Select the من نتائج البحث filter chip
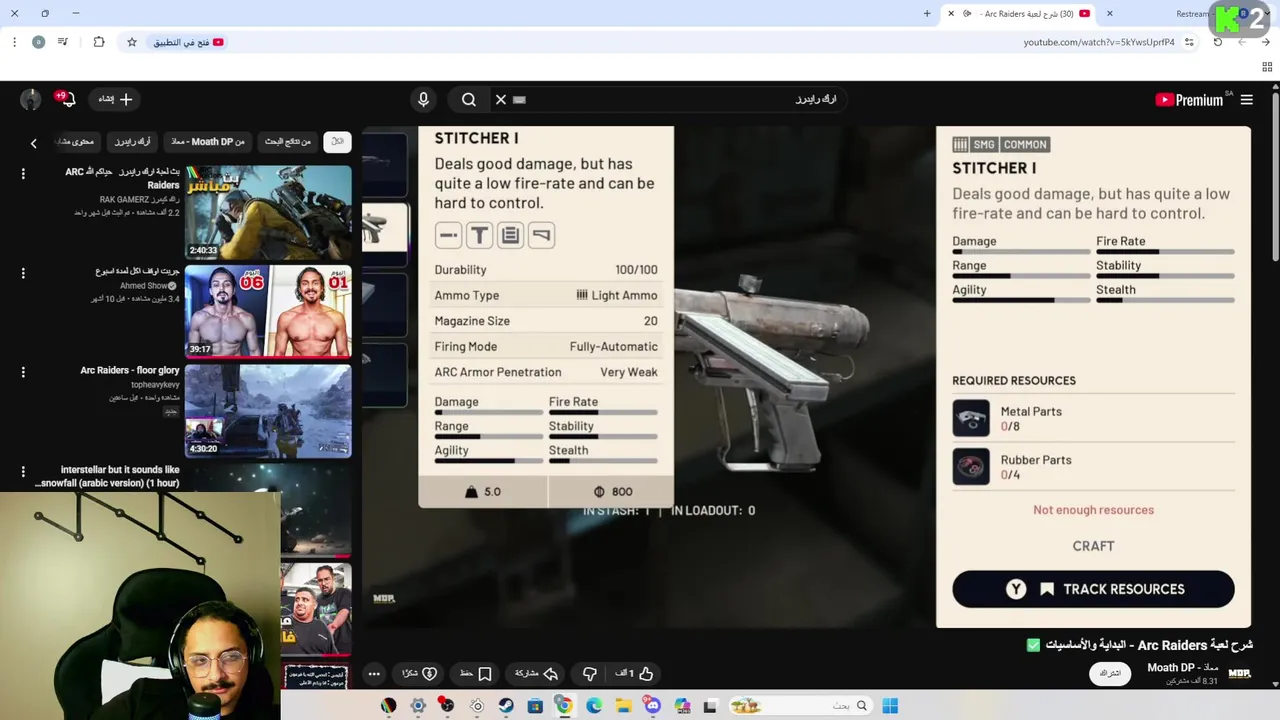The width and height of the screenshot is (1280, 720). coord(288,141)
